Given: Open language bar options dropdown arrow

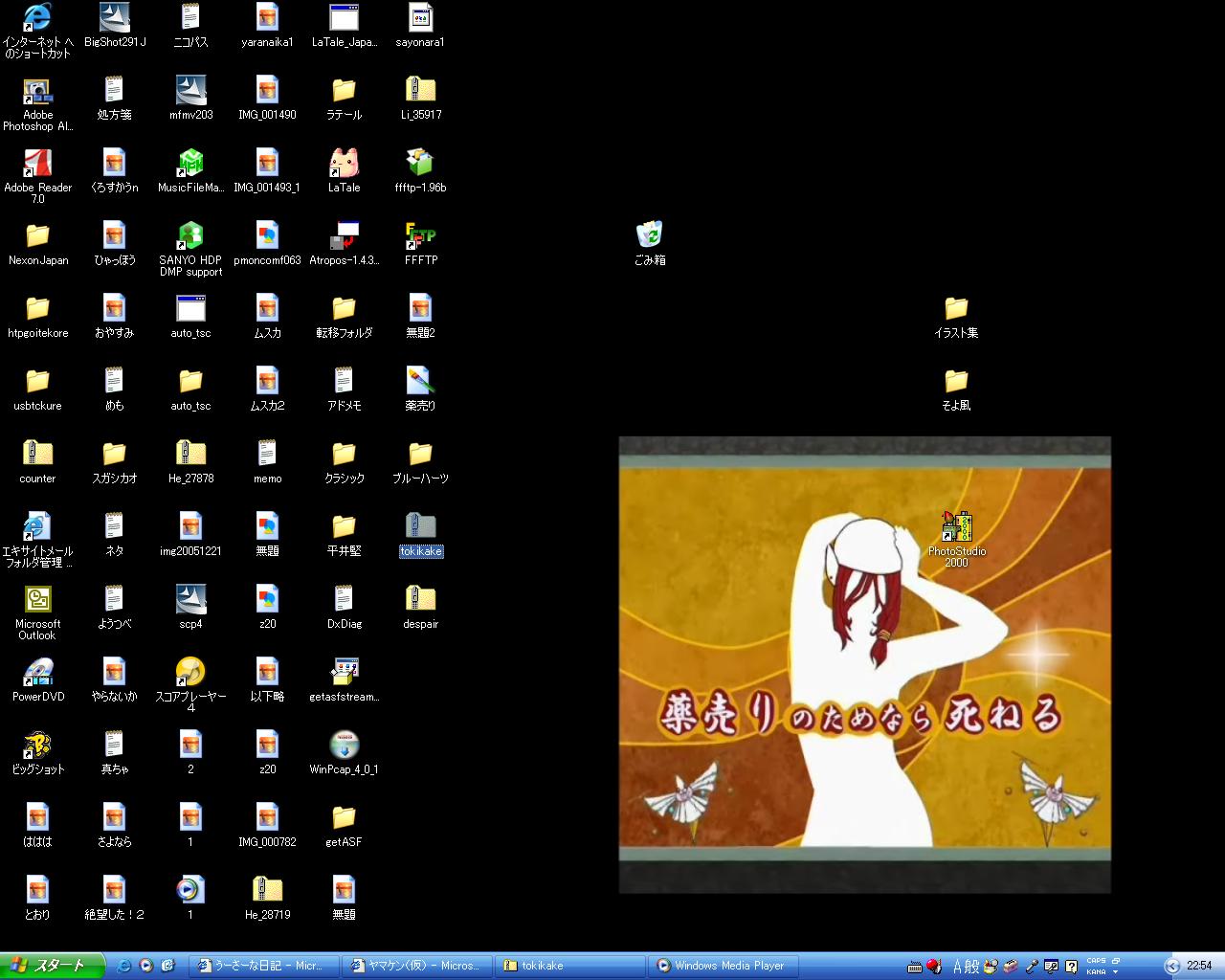Looking at the screenshot, I should pyautogui.click(x=1116, y=971).
